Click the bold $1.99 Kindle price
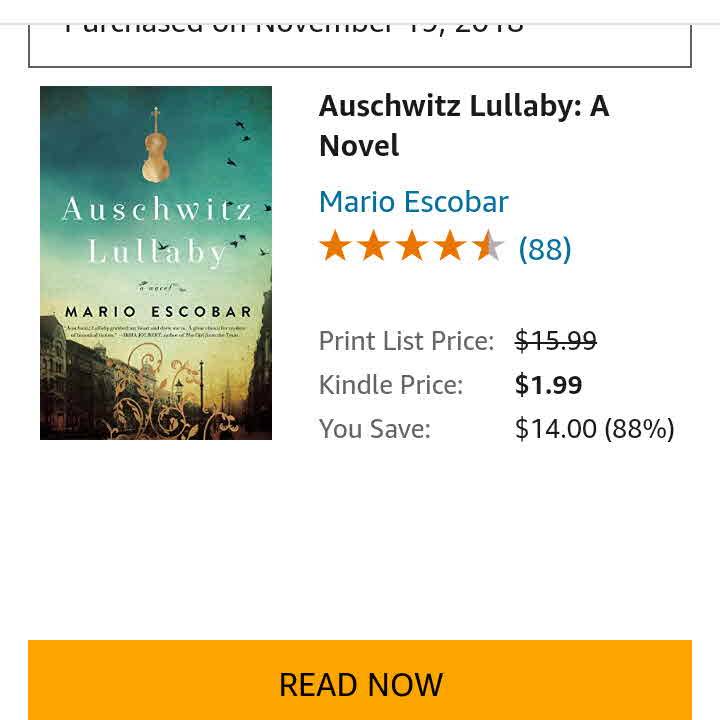 (x=548, y=385)
